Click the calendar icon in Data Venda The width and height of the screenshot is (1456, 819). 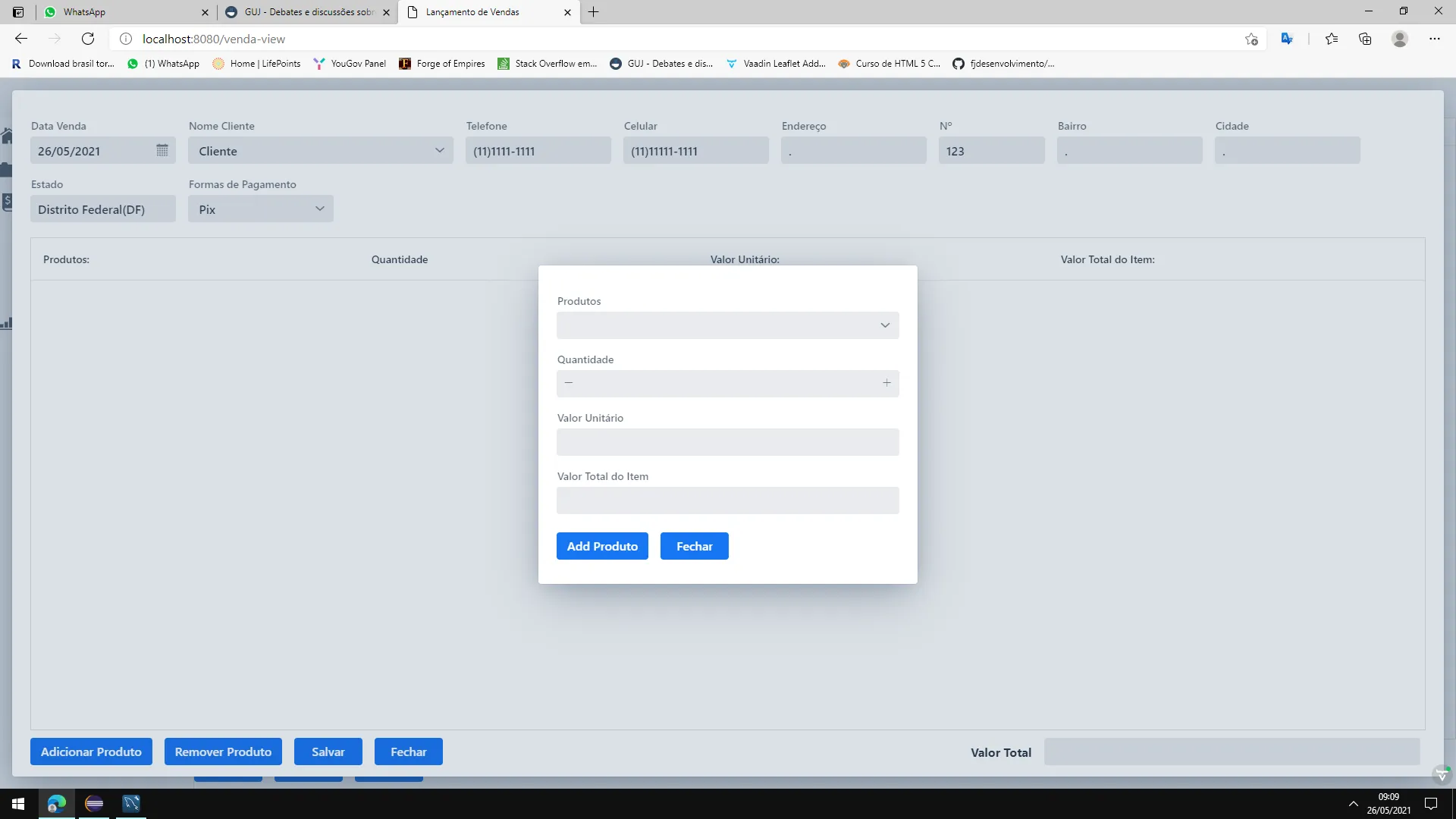(x=162, y=150)
